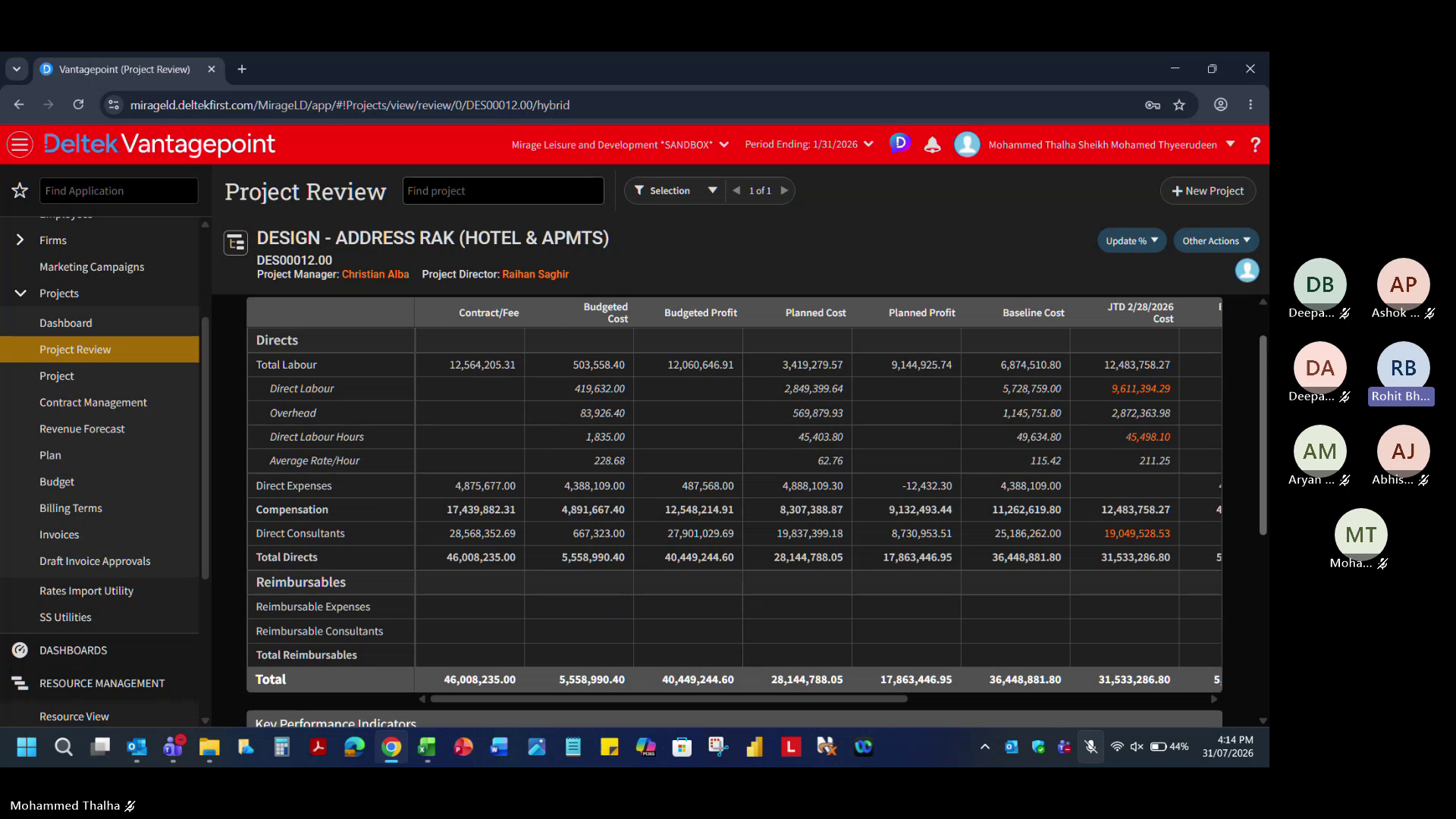Open Microsoft Teams from the taskbar
The width and height of the screenshot is (1456, 819).
click(174, 747)
